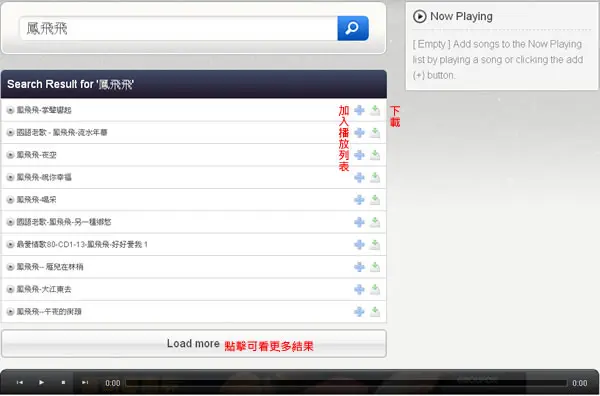This screenshot has width=600, height=396.
Task: Start playback with the player bar play button
Action: tap(41, 382)
